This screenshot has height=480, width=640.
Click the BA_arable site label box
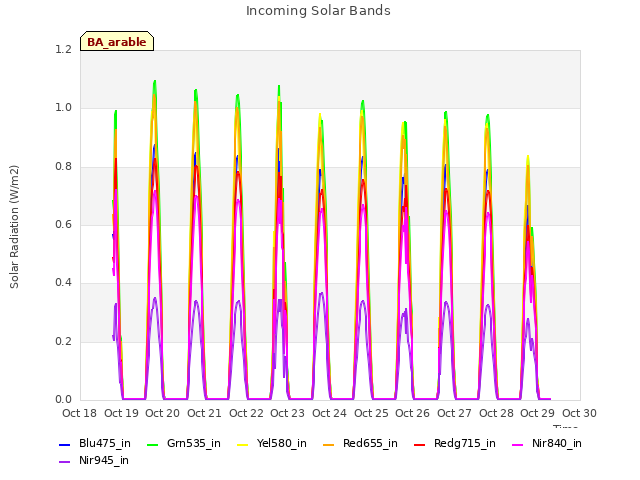[117, 41]
